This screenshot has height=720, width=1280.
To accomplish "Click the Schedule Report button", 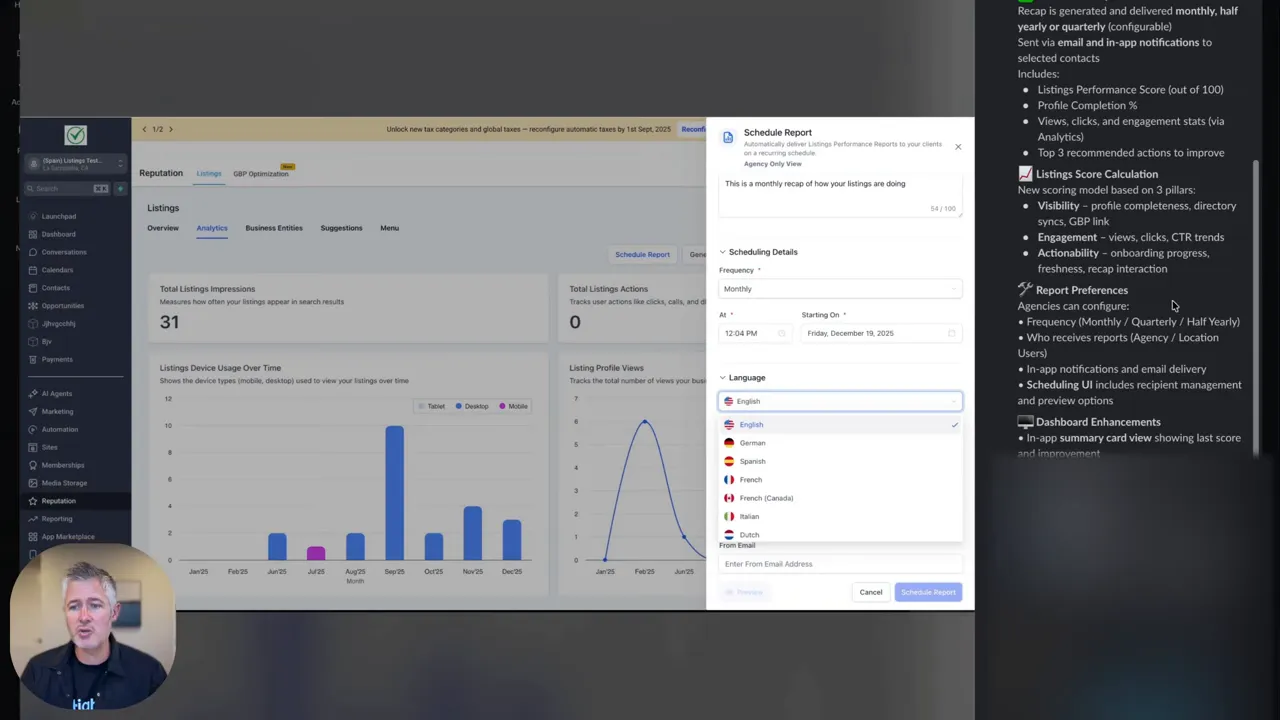I will tap(928, 592).
